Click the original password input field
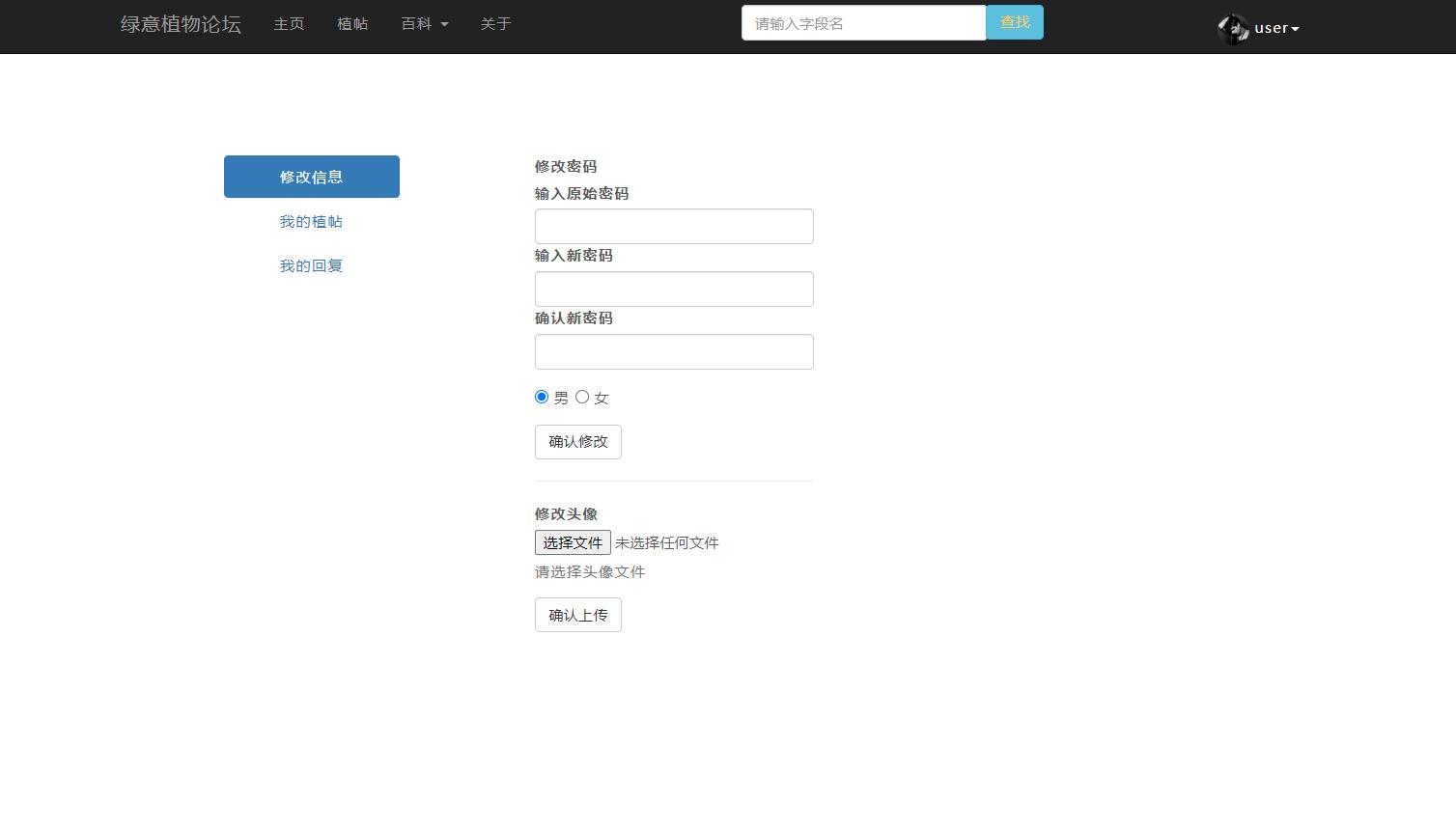 point(673,226)
